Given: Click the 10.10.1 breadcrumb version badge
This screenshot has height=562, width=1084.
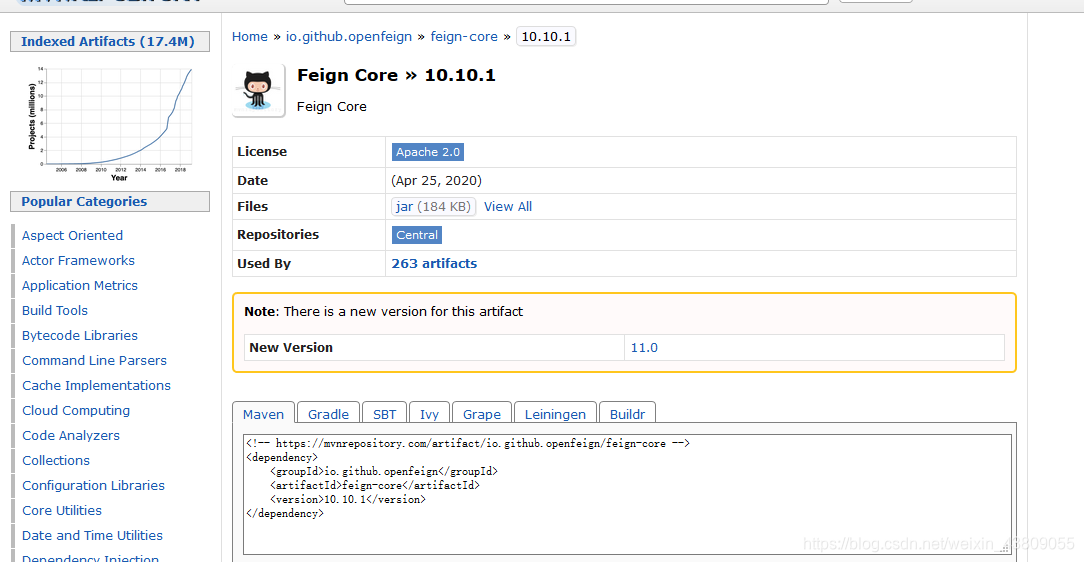Looking at the screenshot, I should tap(546, 37).
